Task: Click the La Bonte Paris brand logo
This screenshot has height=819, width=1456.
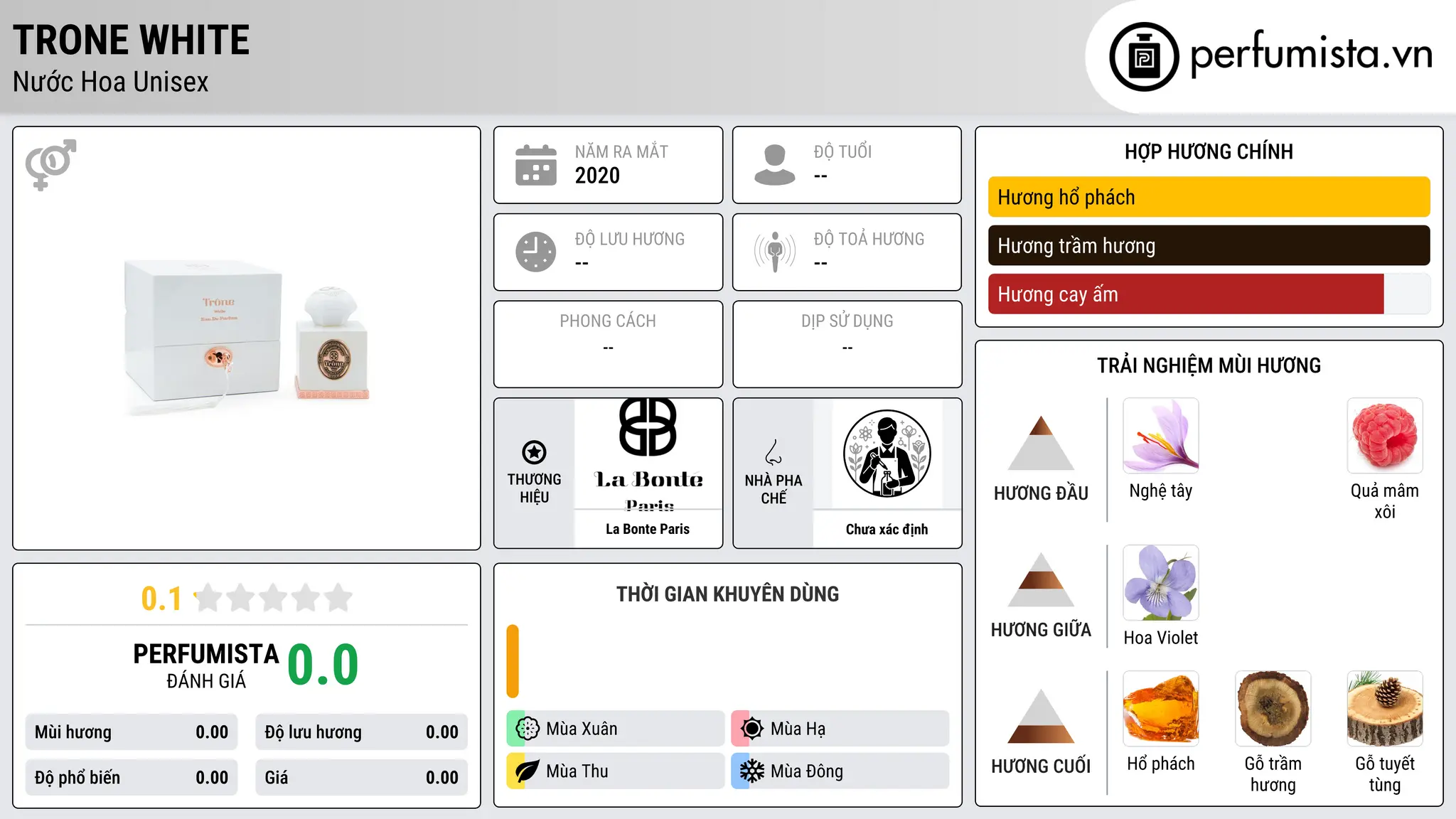Action: coord(648,454)
